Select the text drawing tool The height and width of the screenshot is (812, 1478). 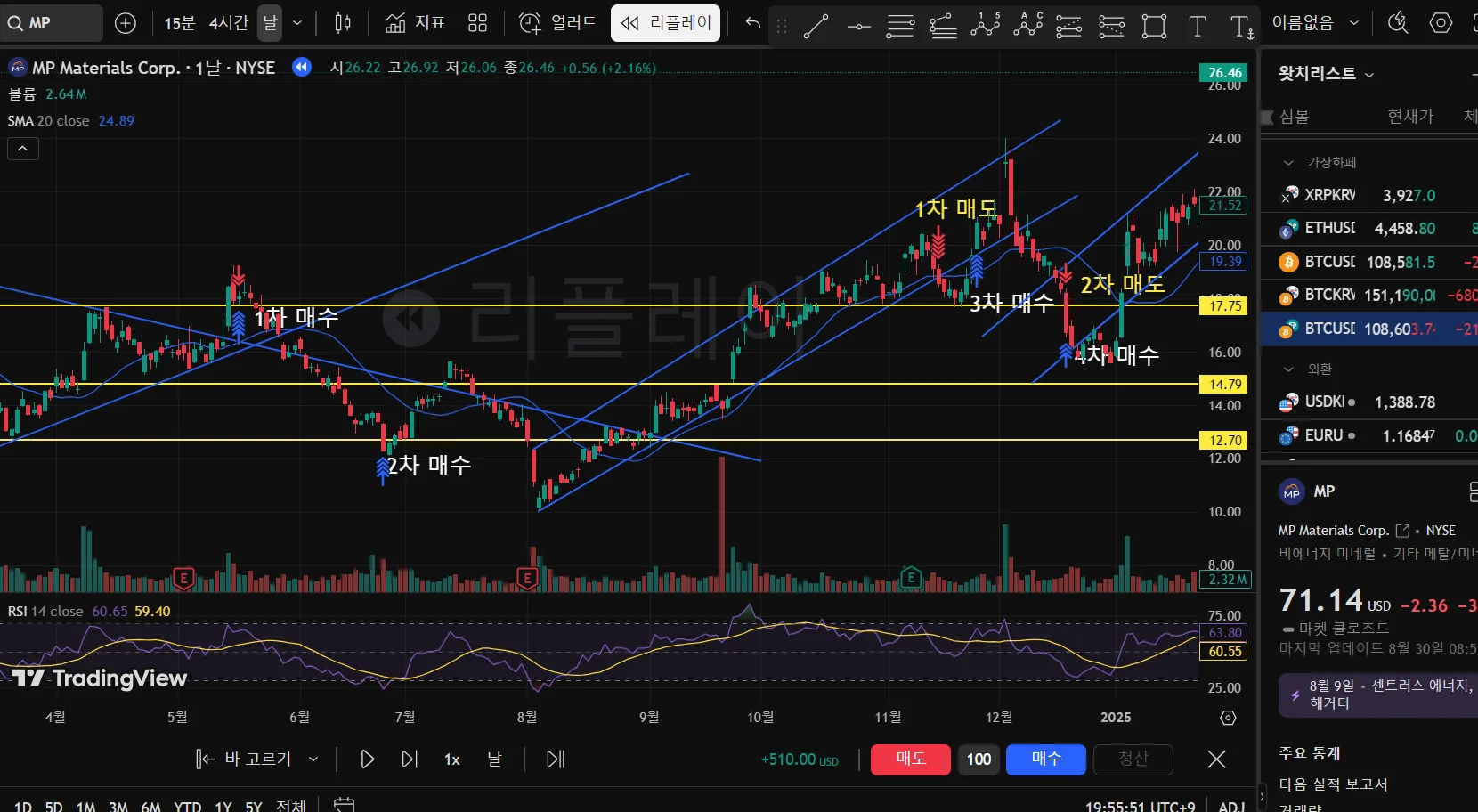[1198, 27]
